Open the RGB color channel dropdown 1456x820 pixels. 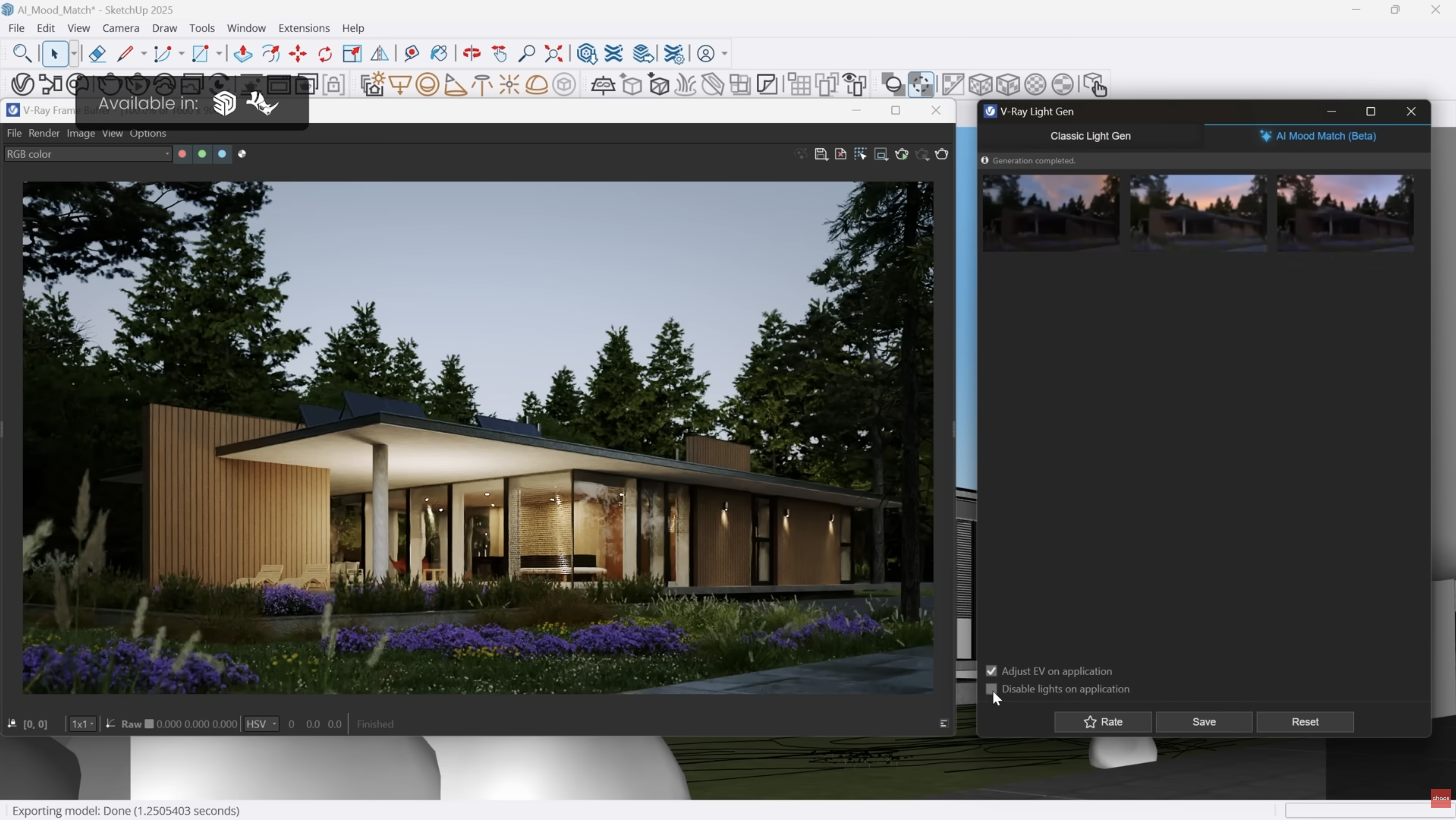(x=88, y=154)
